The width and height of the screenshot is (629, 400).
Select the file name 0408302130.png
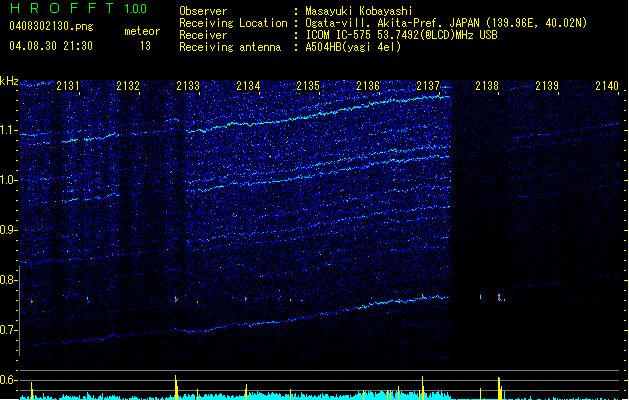(51, 26)
